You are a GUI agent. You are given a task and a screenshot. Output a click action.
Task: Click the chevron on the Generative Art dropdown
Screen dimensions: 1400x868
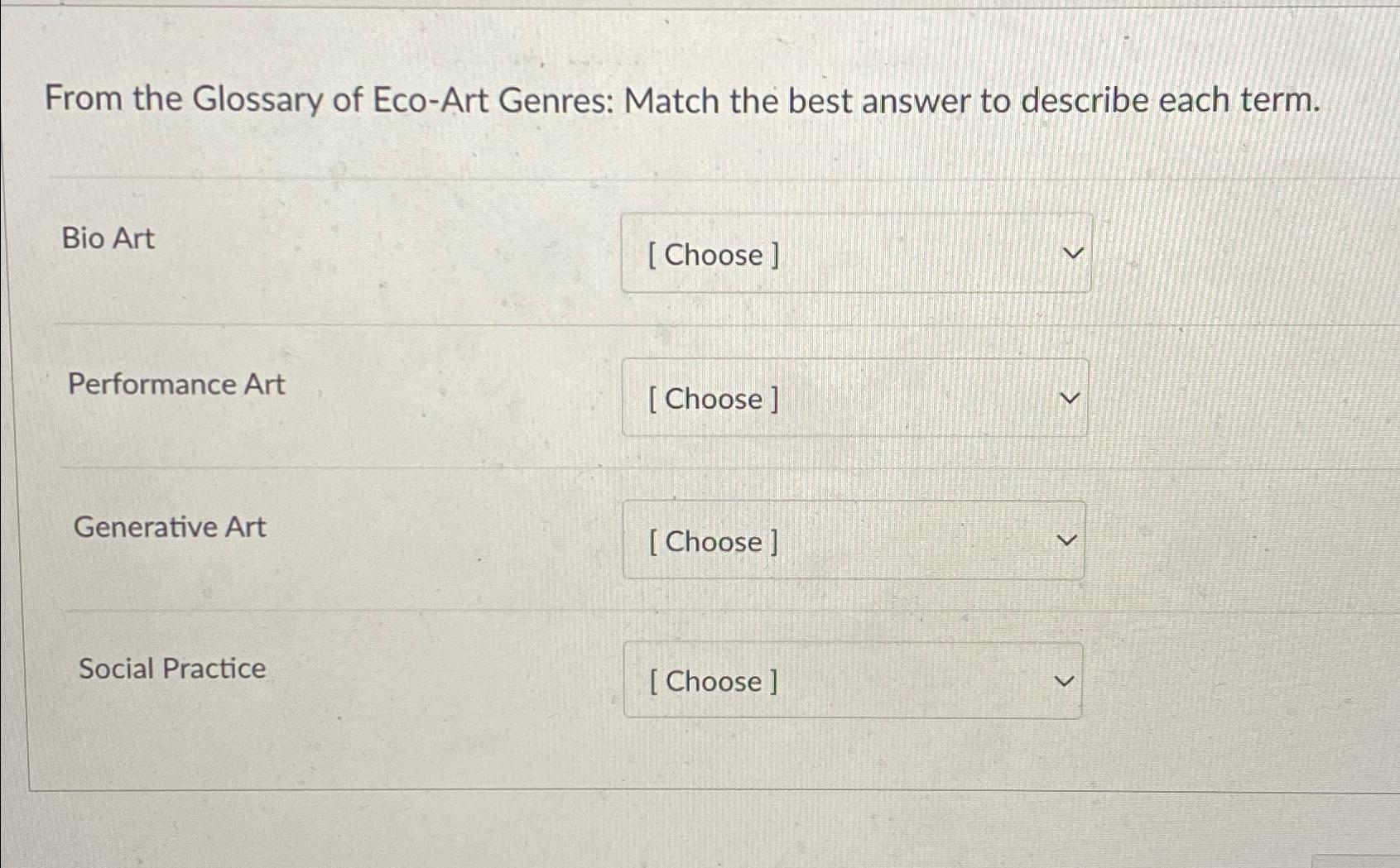[x=1068, y=540]
